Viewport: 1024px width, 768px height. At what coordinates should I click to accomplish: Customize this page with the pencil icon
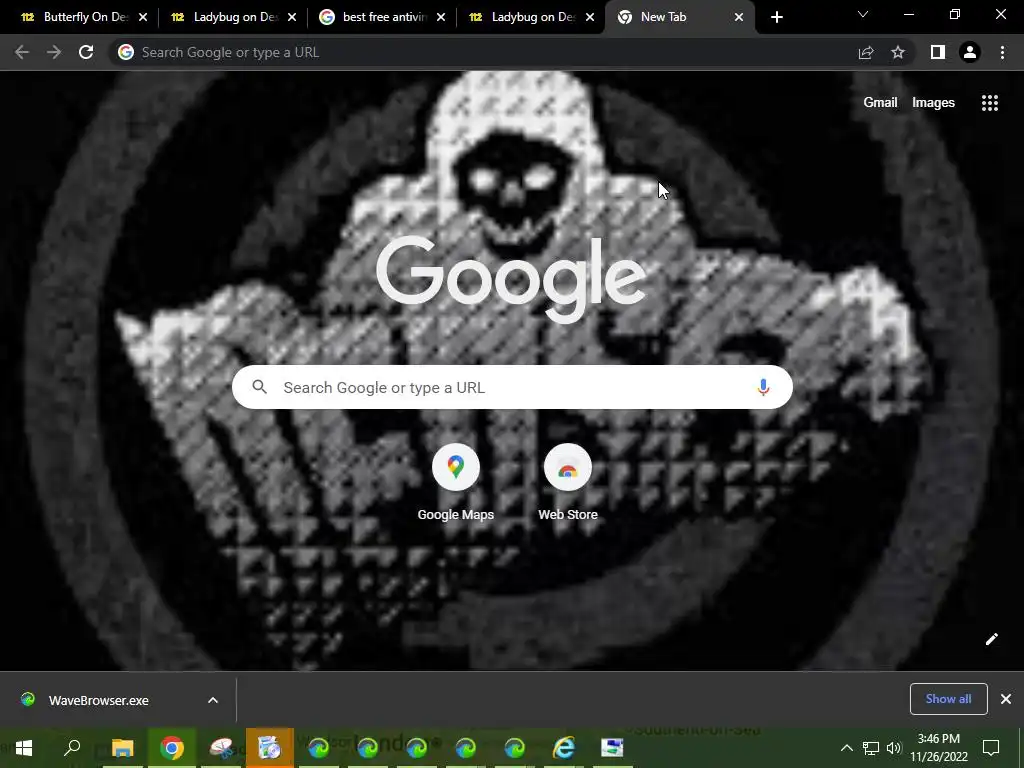click(991, 639)
